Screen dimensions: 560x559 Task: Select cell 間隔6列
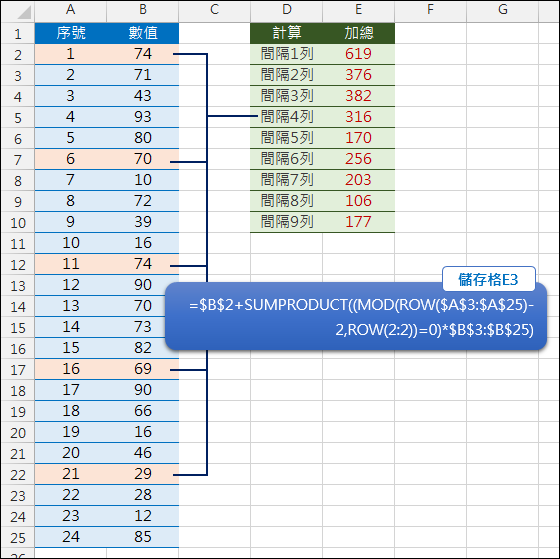pos(286,159)
